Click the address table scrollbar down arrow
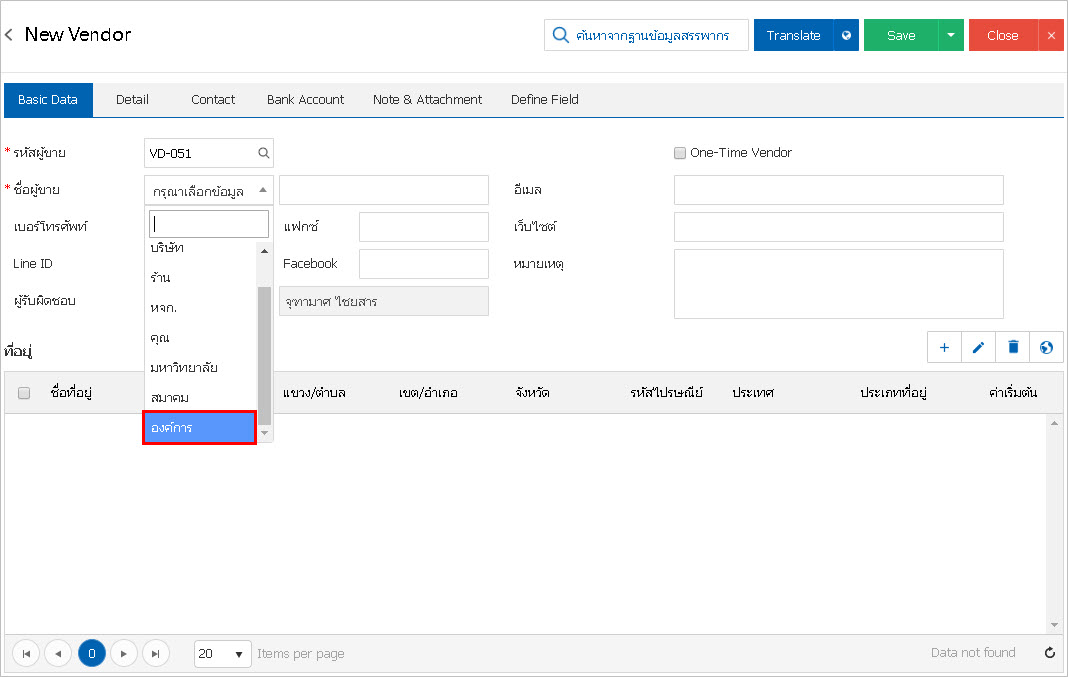This screenshot has width=1068, height=677. 1054,625
